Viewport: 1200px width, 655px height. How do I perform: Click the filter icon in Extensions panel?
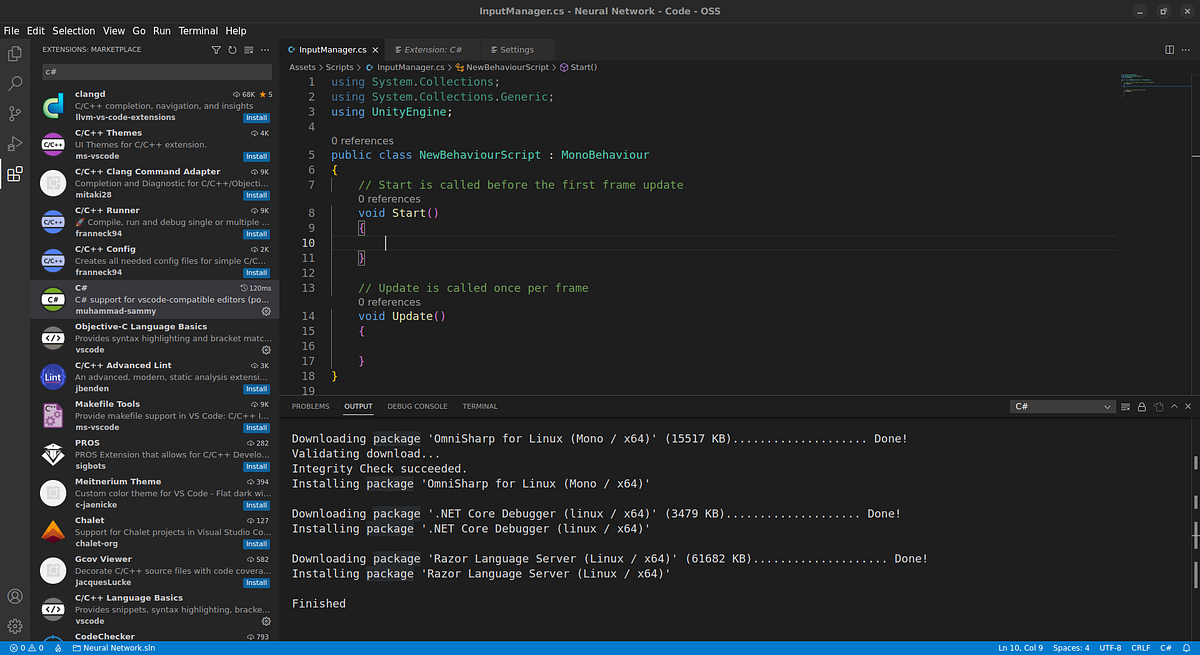click(216, 49)
